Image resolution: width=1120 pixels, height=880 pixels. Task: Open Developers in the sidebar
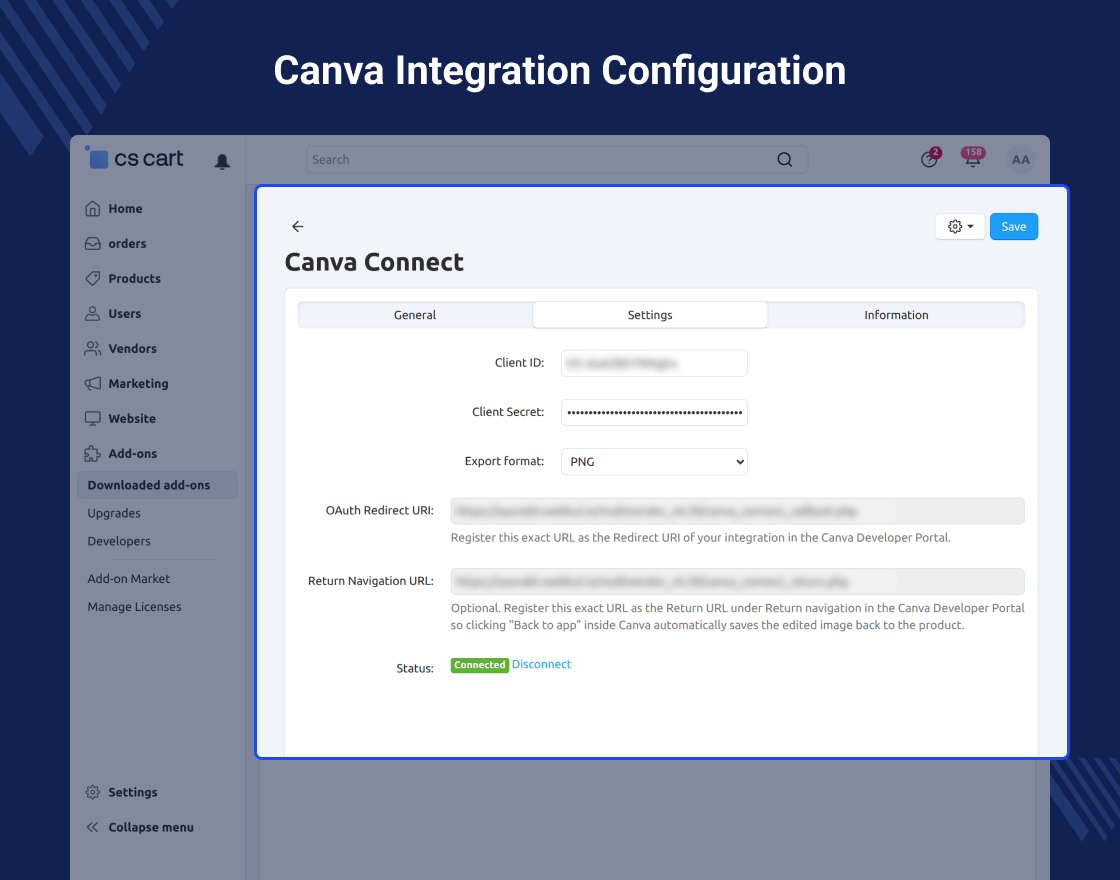pyautogui.click(x=119, y=541)
